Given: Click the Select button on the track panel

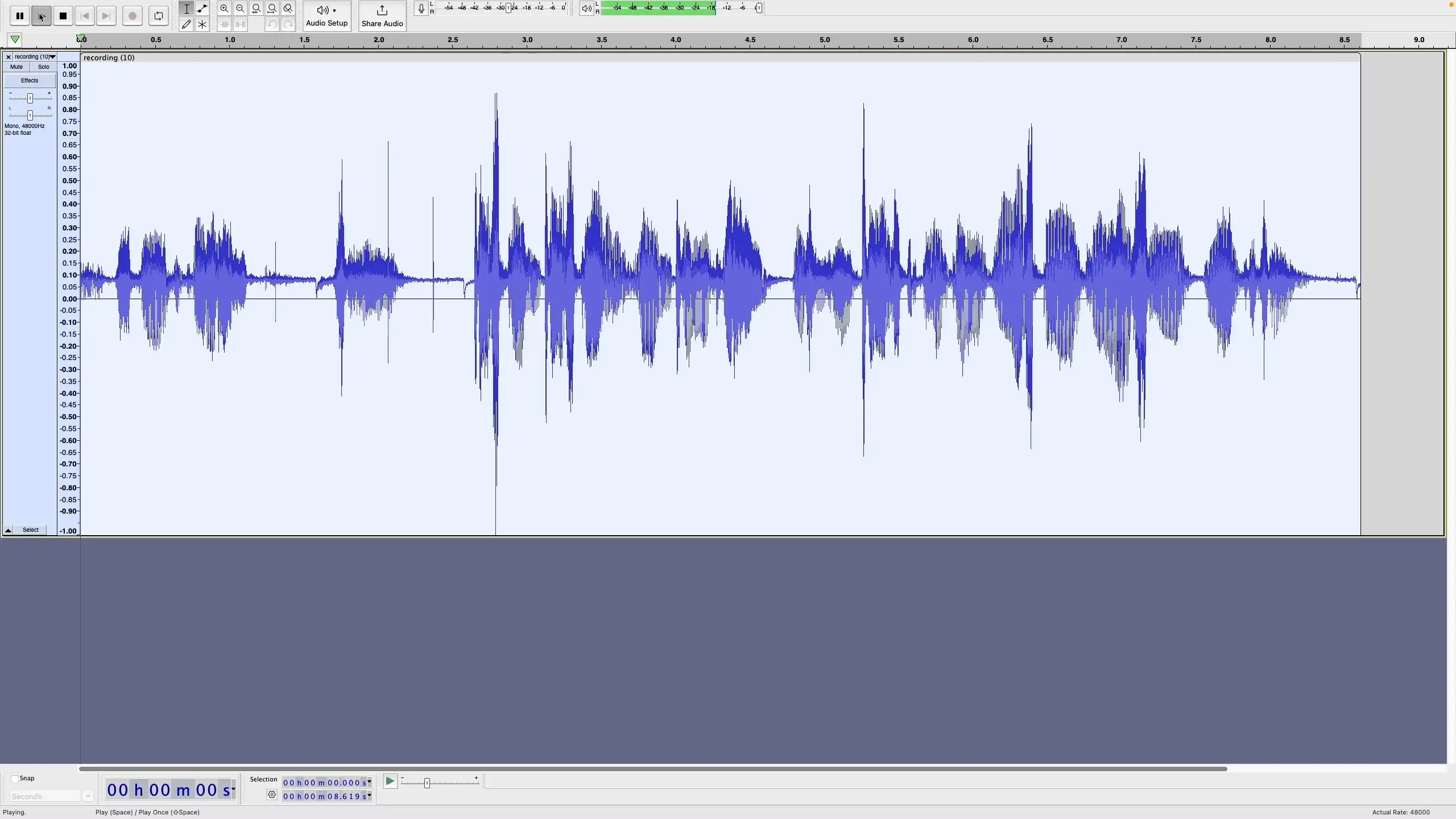Looking at the screenshot, I should point(31,530).
